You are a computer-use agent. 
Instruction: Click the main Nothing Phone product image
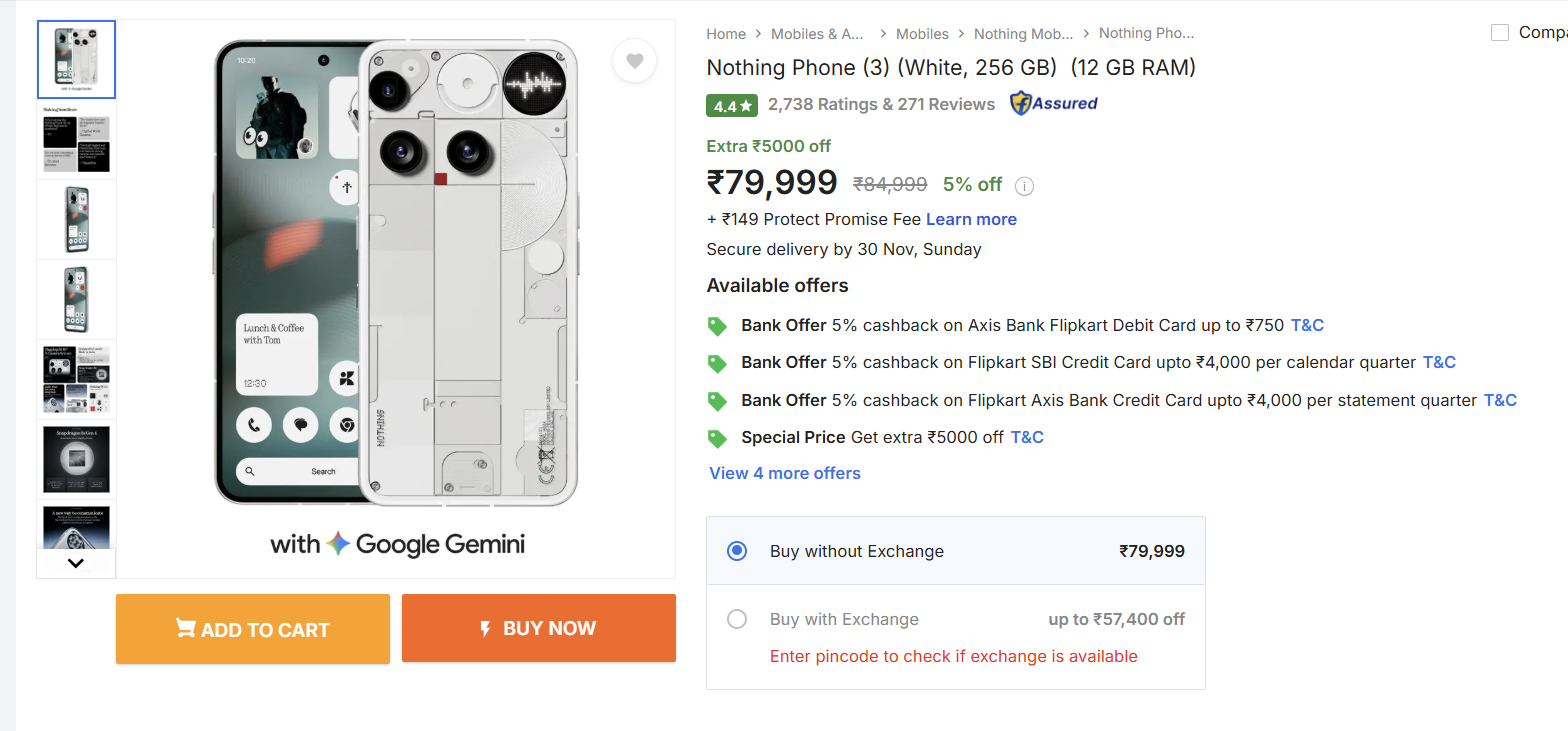[396, 272]
